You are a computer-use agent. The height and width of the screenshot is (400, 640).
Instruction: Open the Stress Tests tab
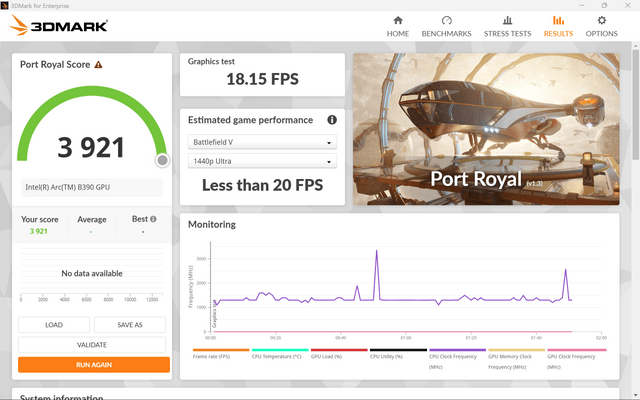[x=507, y=27]
